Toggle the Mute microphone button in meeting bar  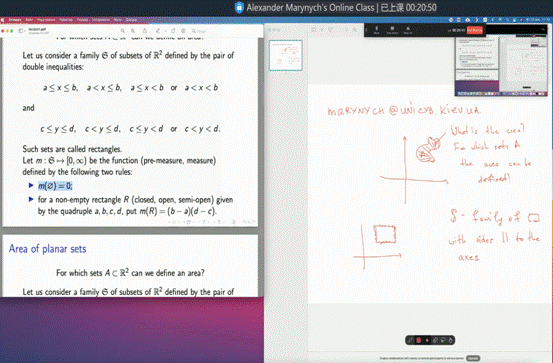(376, 30)
